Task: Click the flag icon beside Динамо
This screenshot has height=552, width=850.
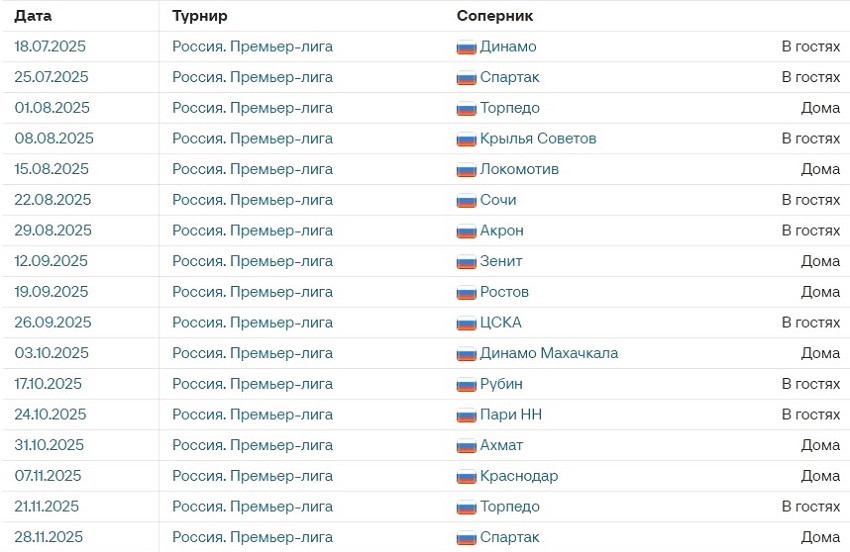Action: (x=466, y=47)
